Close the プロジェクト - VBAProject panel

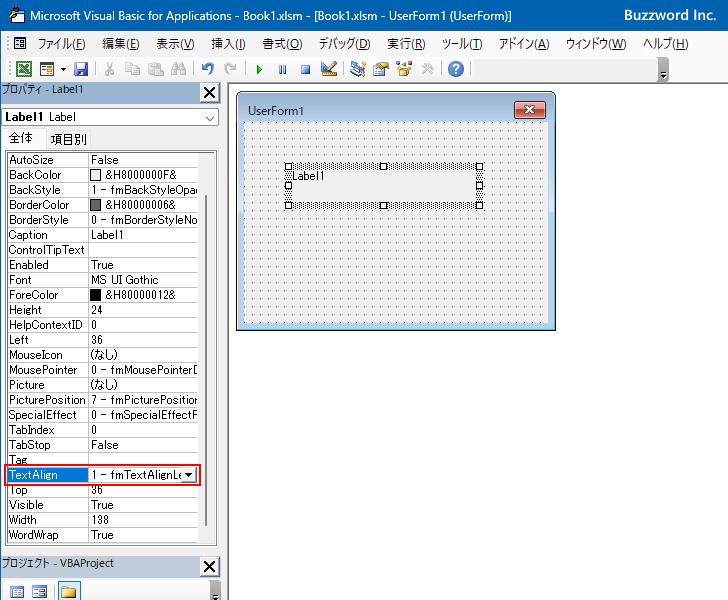tap(209, 567)
